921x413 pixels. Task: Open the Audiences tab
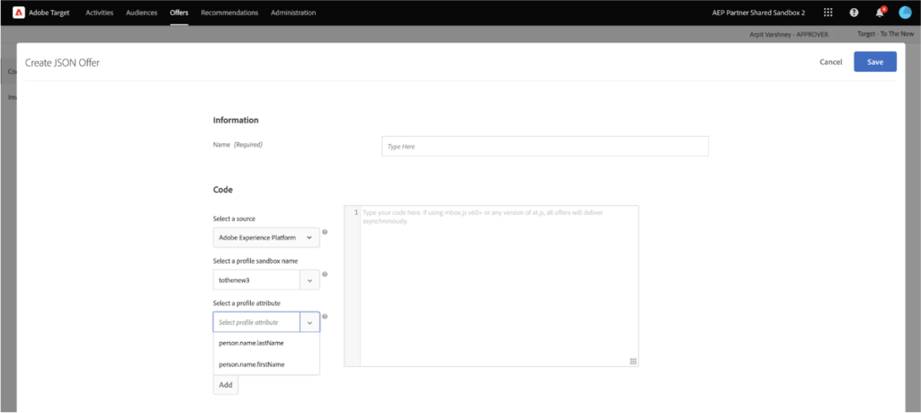tap(142, 12)
